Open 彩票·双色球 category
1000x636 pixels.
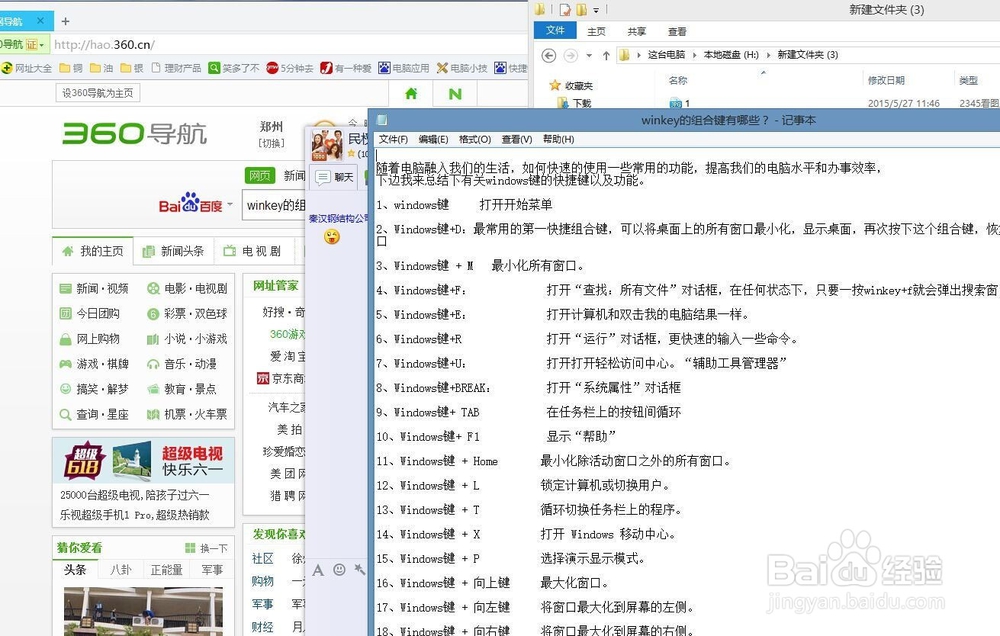click(x=187, y=314)
